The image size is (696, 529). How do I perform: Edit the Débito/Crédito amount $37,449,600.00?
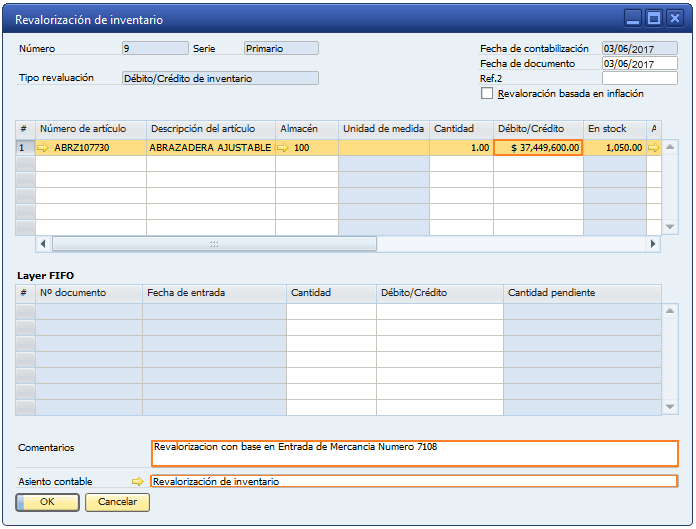(x=538, y=148)
